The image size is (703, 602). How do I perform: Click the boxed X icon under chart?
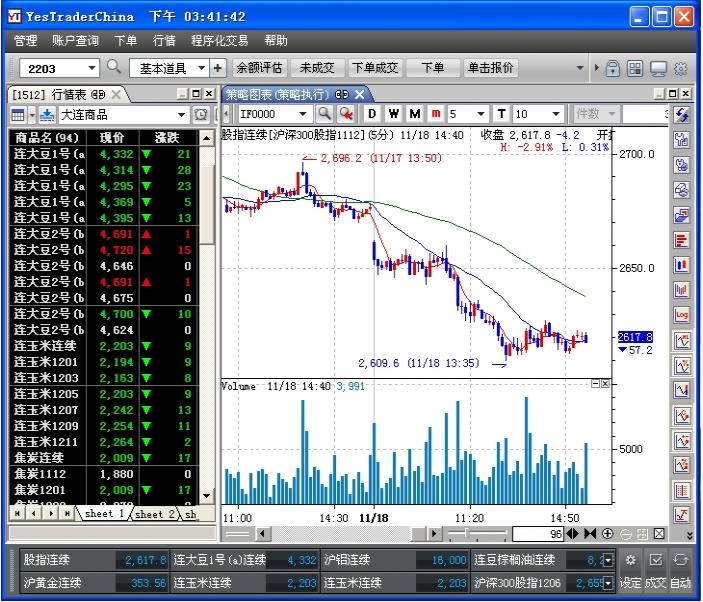(660, 533)
